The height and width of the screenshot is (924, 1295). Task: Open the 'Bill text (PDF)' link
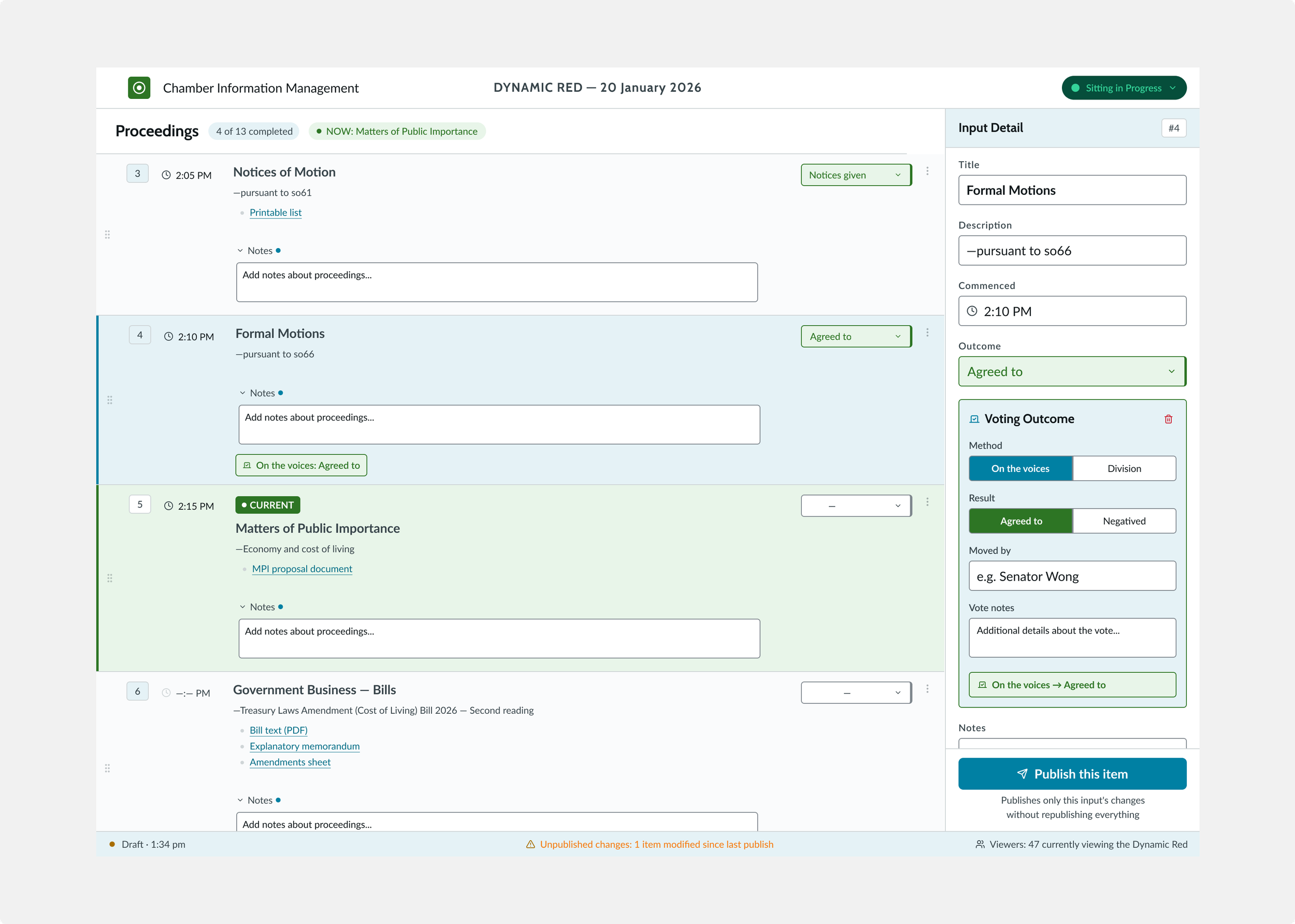click(278, 731)
